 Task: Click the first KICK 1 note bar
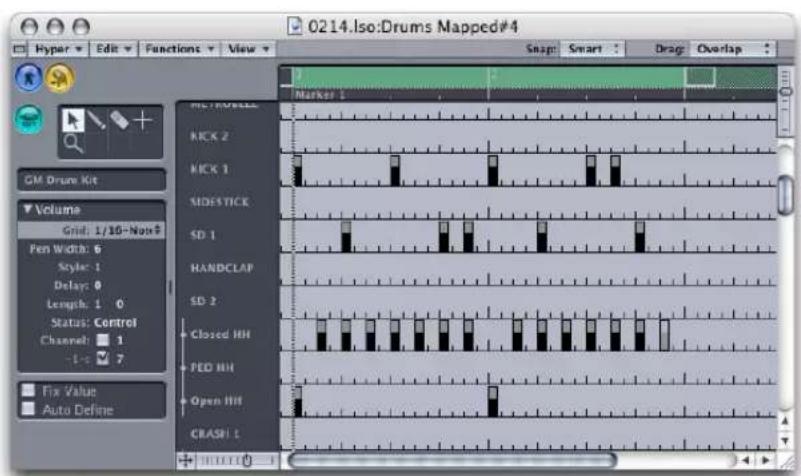[297, 171]
